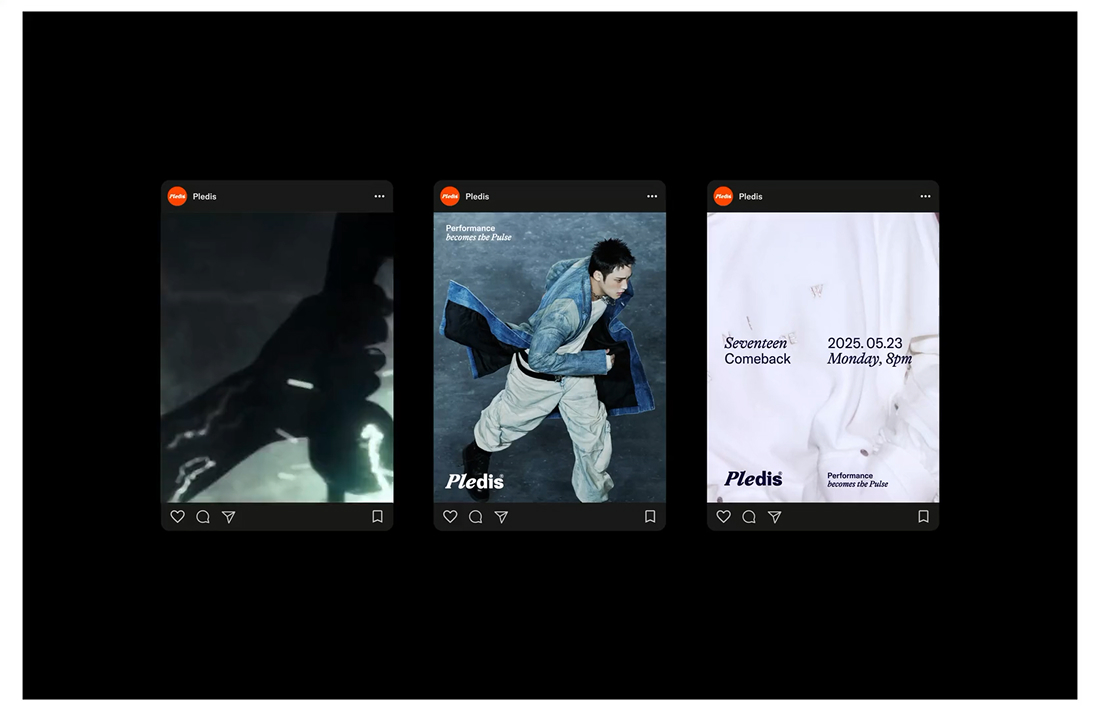Save the running man post bookmark
This screenshot has width=1100, height=711.
click(650, 517)
